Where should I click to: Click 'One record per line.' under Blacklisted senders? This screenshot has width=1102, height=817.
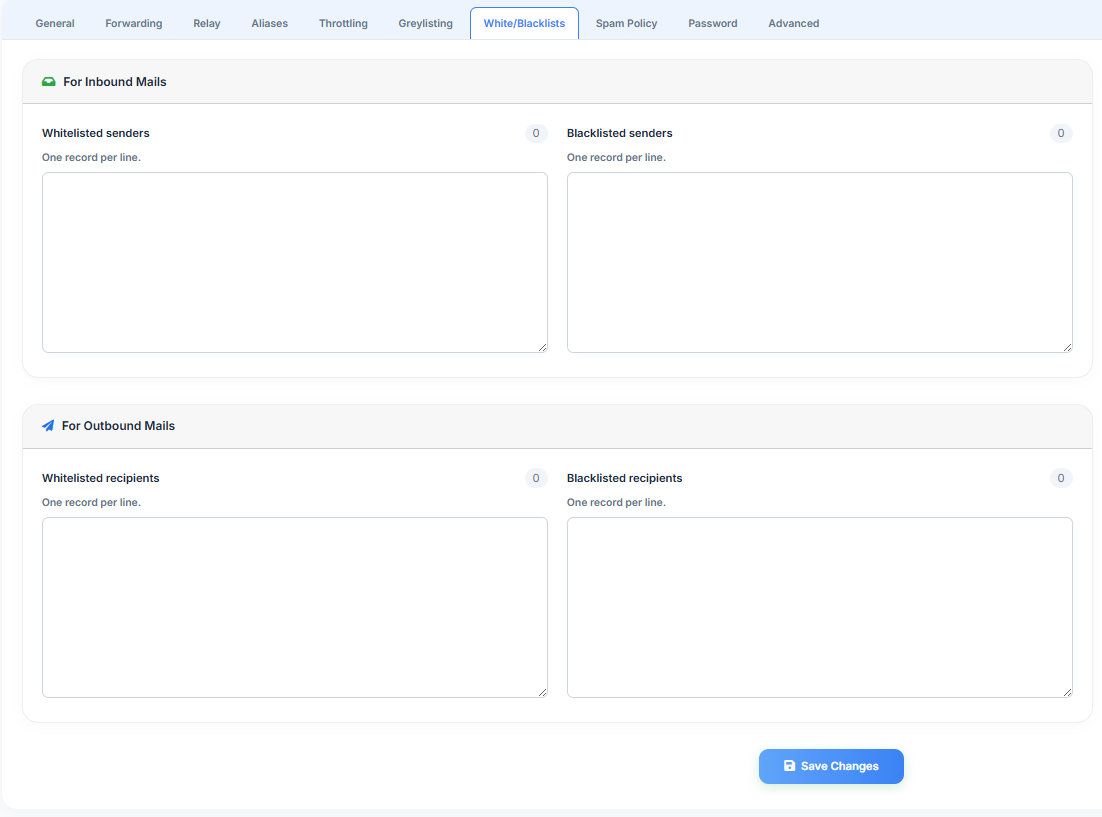(x=616, y=157)
